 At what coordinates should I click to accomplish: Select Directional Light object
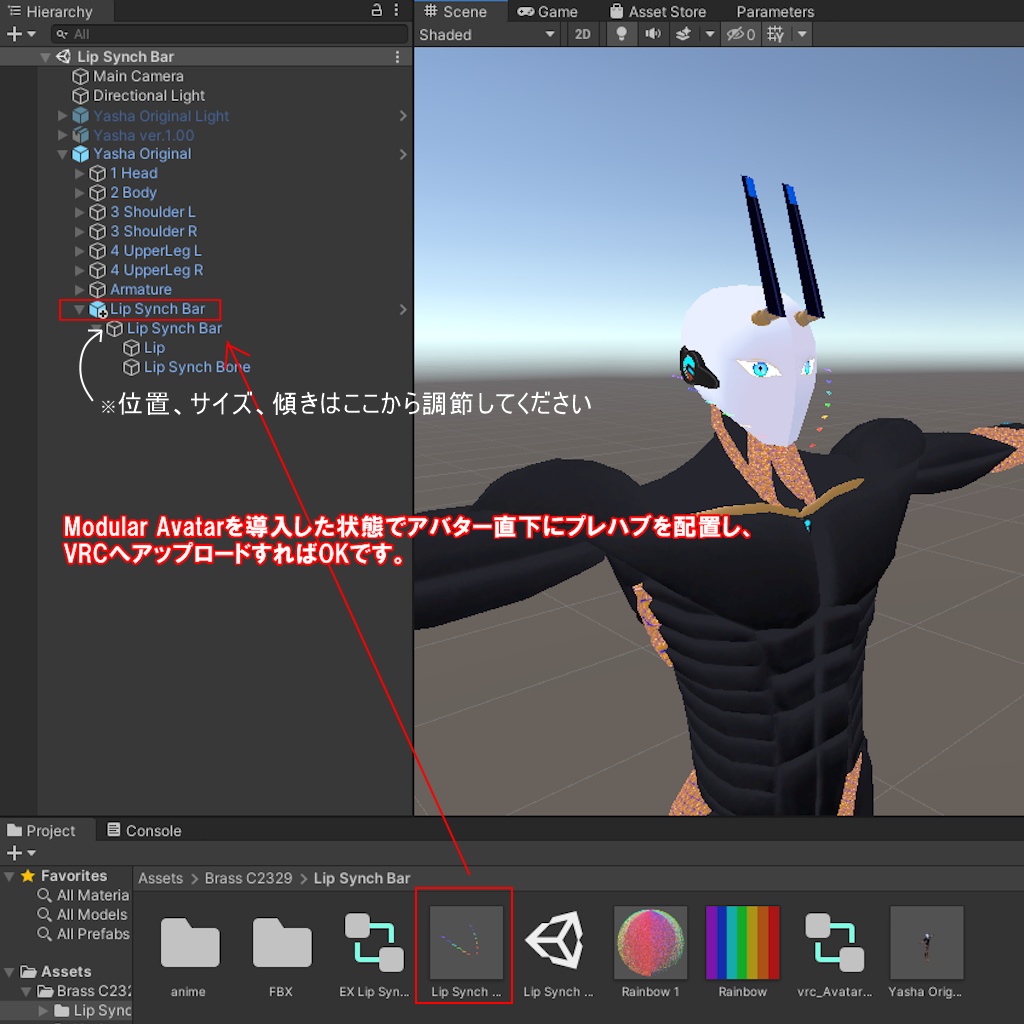148,96
